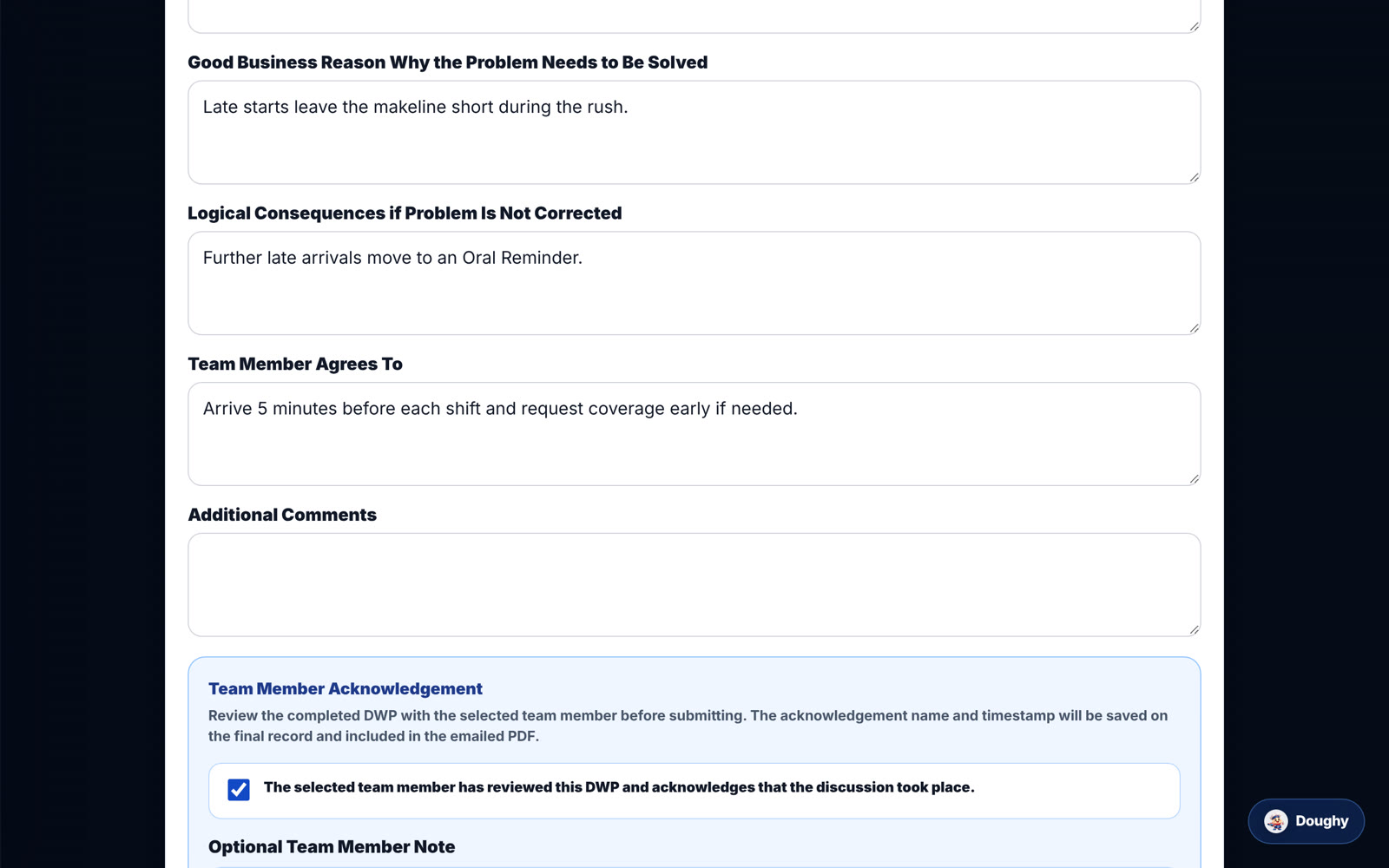Click the Logical Consequences text area
Viewport: 1389px width, 868px height.
694,283
